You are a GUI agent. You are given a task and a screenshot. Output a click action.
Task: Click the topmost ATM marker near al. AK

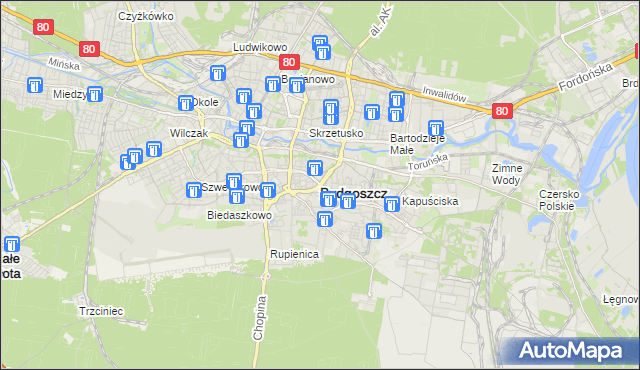click(320, 43)
